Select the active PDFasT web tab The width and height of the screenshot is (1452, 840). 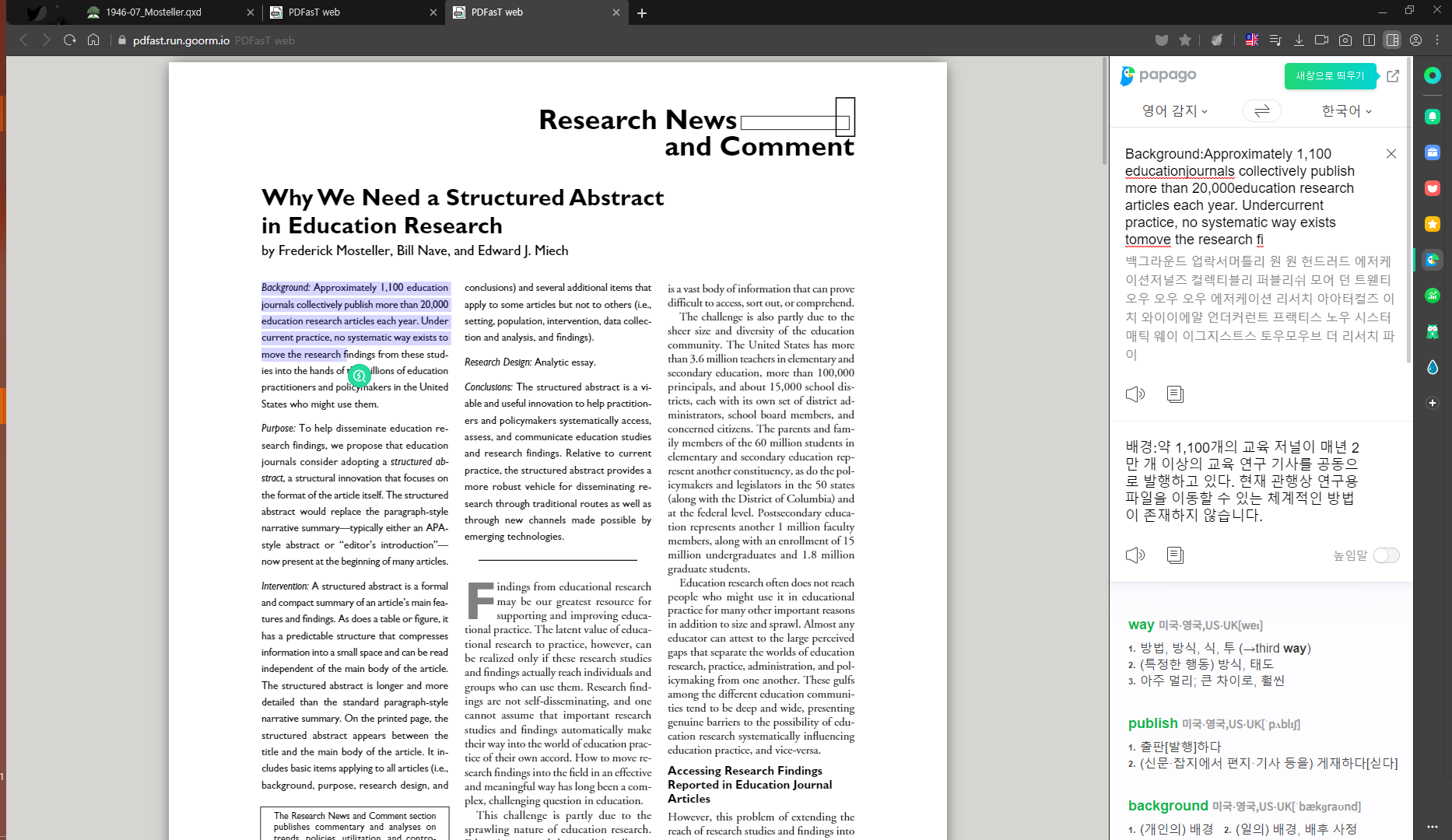[536, 12]
